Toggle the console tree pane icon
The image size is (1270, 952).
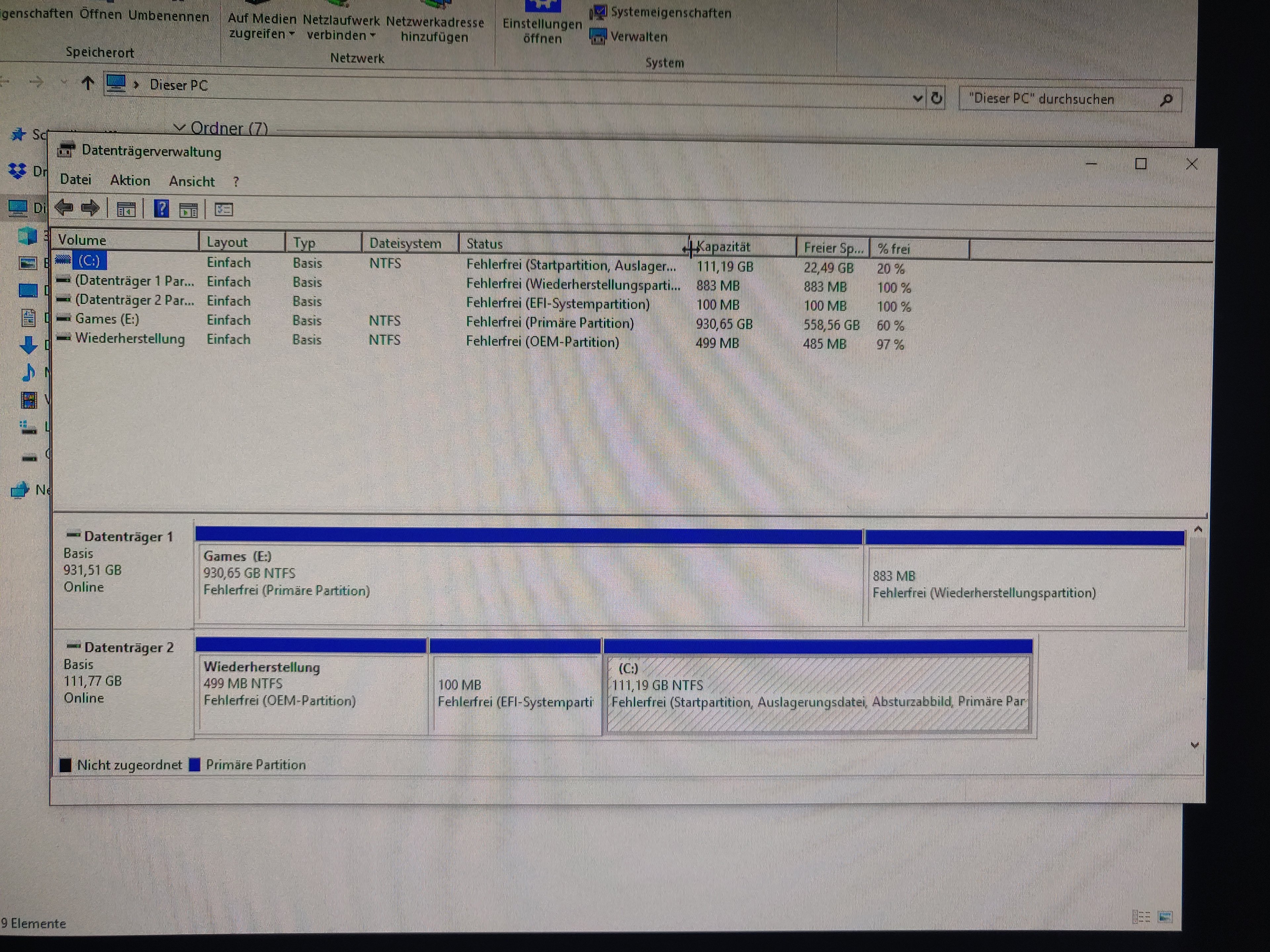coord(126,210)
